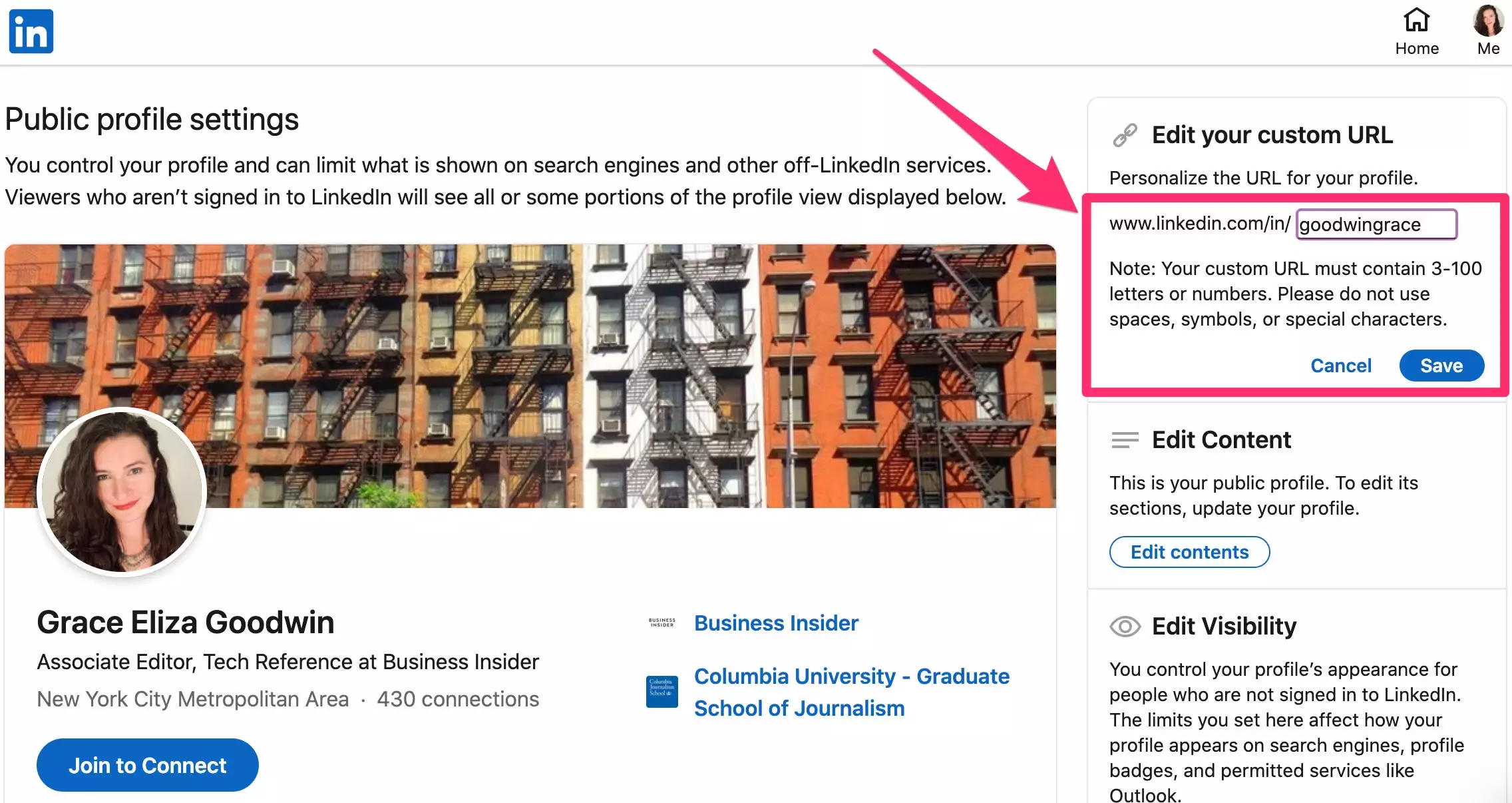The width and height of the screenshot is (1512, 803).
Task: Click the goodwingrace custom URL text field
Action: (1376, 224)
